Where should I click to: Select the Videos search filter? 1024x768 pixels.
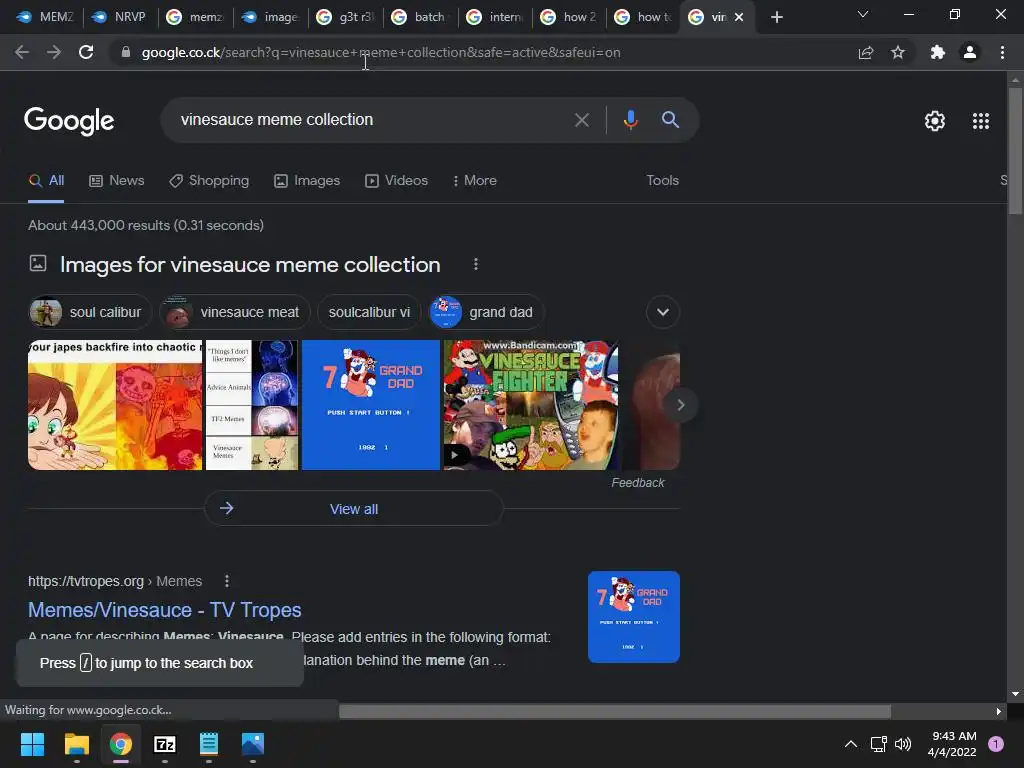(396, 180)
